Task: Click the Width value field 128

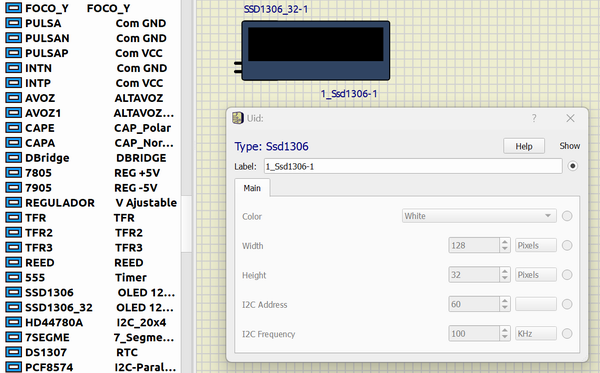Action: (x=474, y=245)
